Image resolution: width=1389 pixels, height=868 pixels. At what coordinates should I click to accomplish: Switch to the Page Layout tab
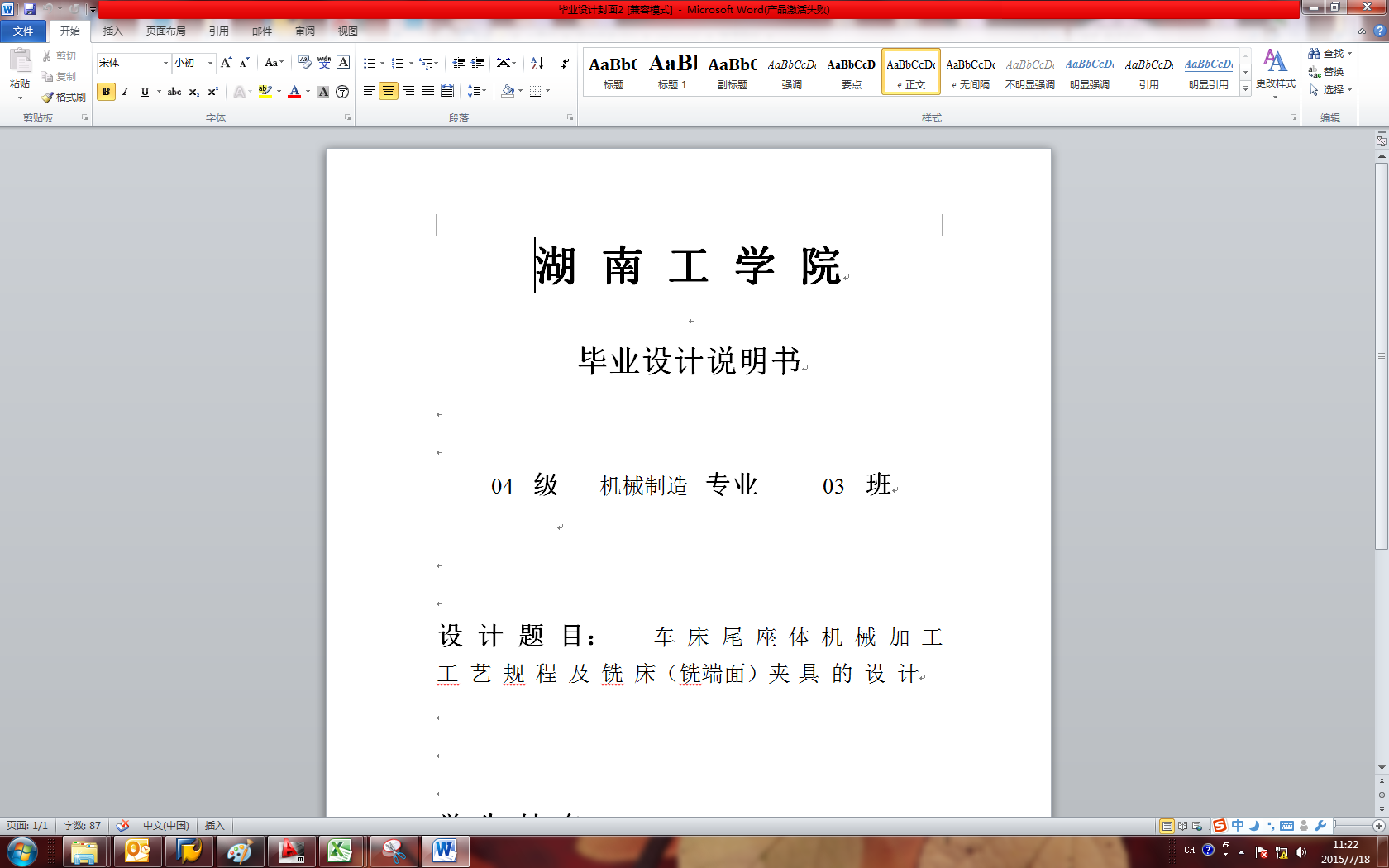coord(166,31)
